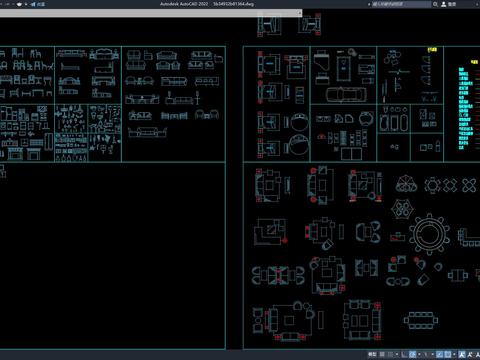Click the Grid display icon
Viewport: 480px width, 360px height.
click(x=382, y=354)
